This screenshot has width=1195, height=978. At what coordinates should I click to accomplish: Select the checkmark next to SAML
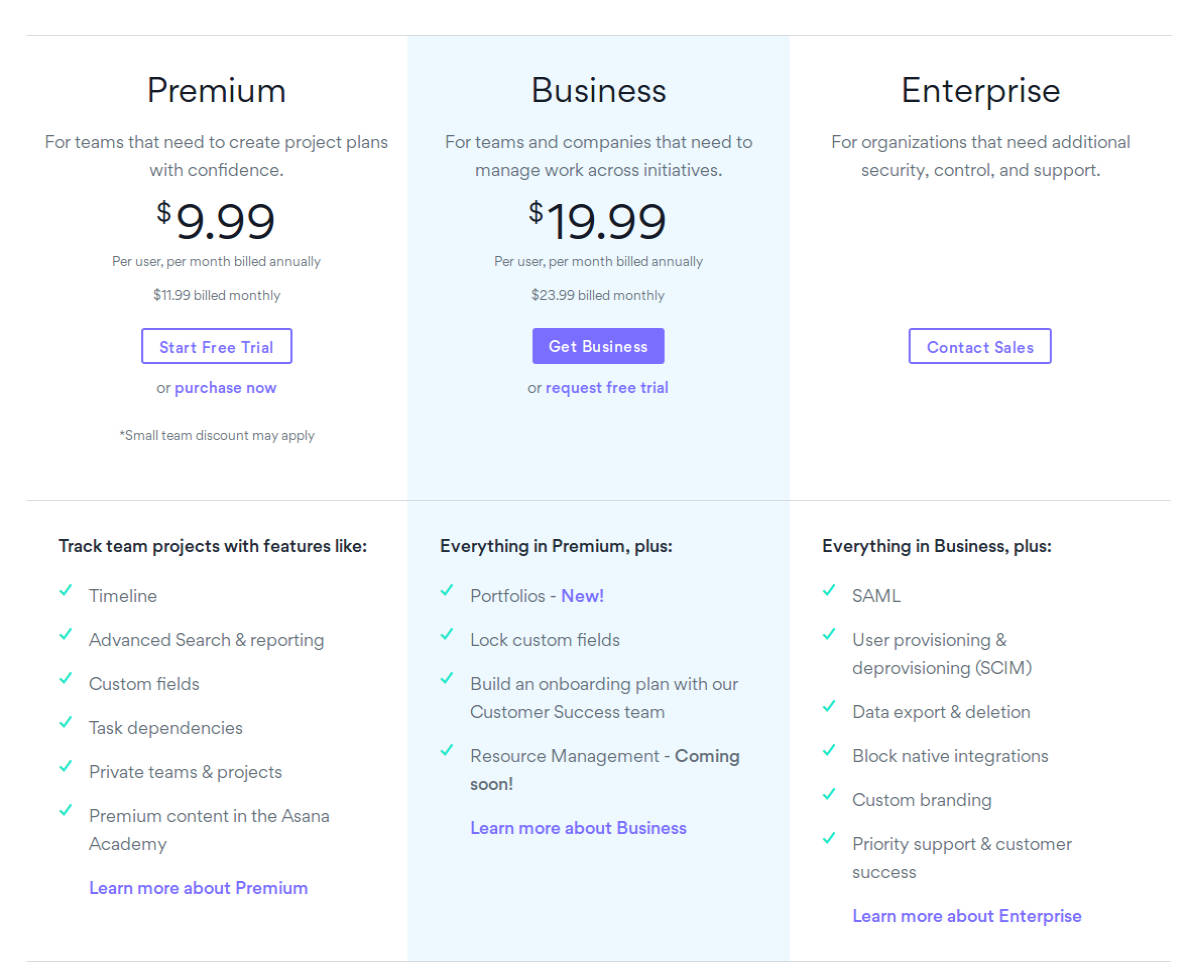[829, 592]
